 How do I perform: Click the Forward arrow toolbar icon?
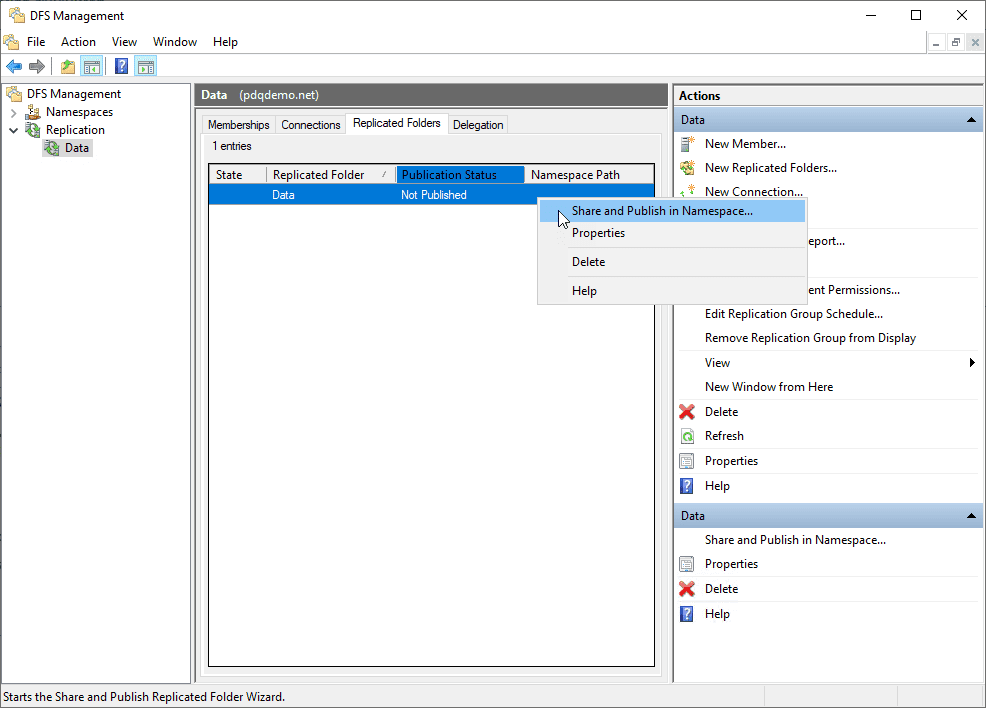click(x=37, y=66)
